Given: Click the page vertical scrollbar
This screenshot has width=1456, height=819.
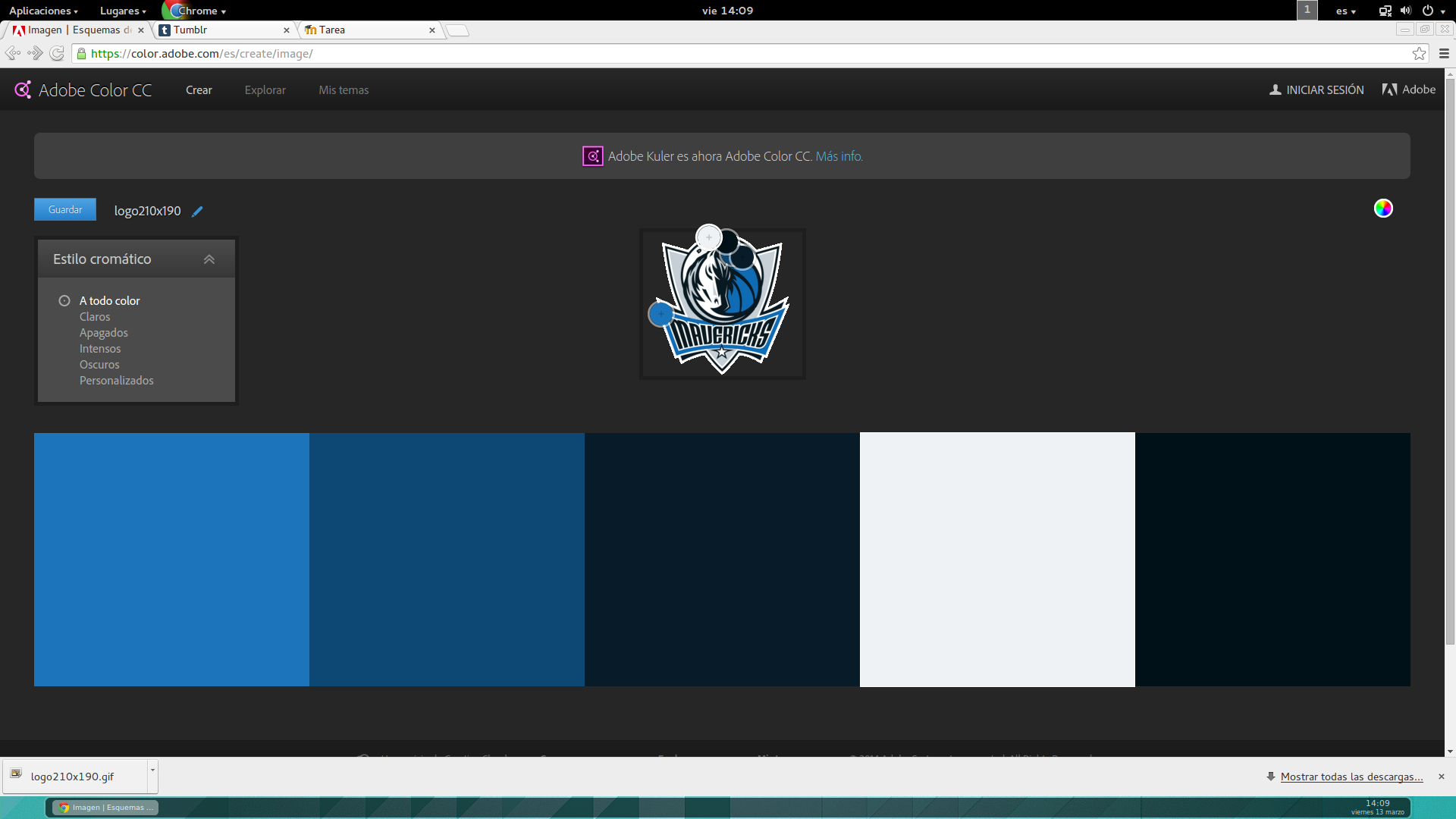Looking at the screenshot, I should point(1450,360).
